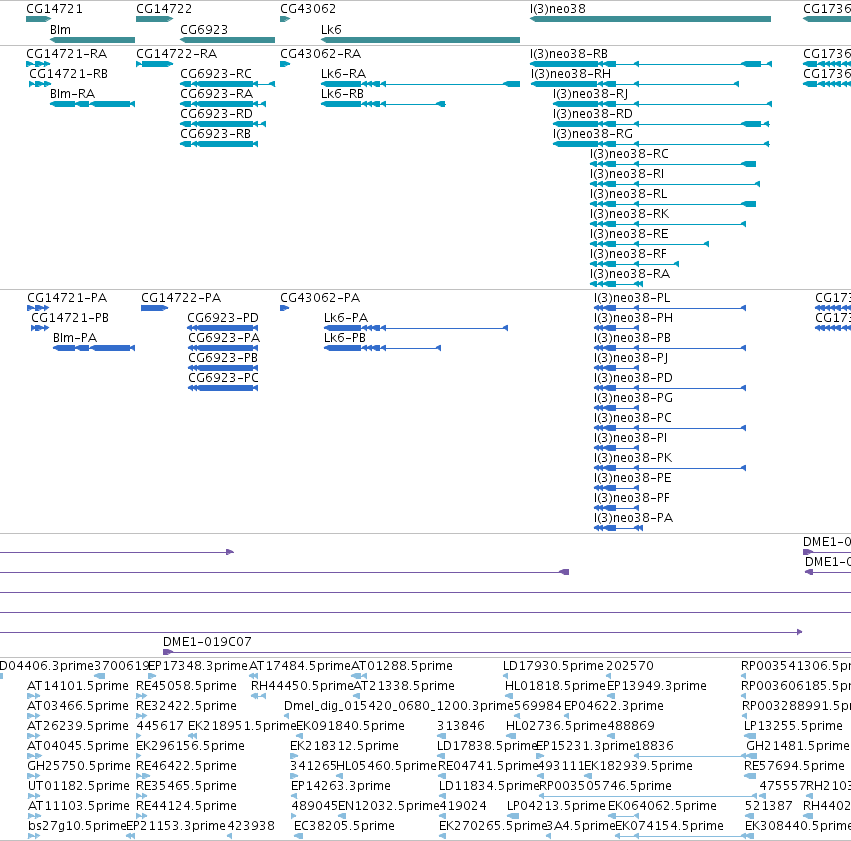This screenshot has height=841, width=851.
Task: Click the LP13255.5prime cDNA label
Action: [793, 726]
